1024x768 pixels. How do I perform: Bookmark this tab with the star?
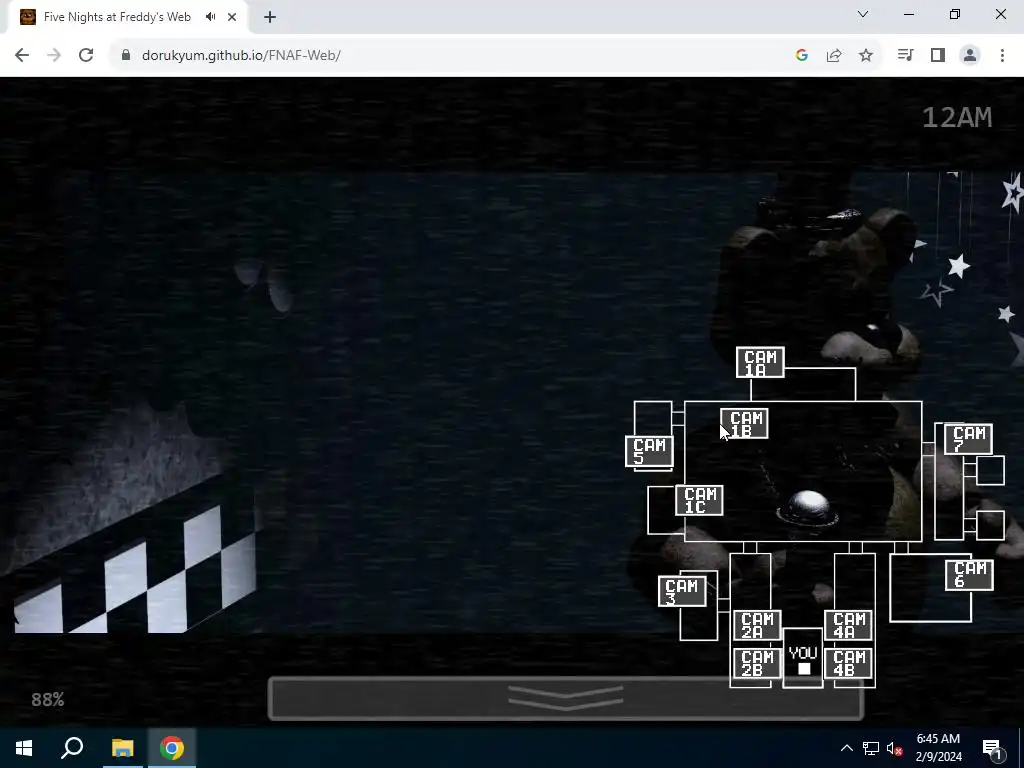pos(866,56)
